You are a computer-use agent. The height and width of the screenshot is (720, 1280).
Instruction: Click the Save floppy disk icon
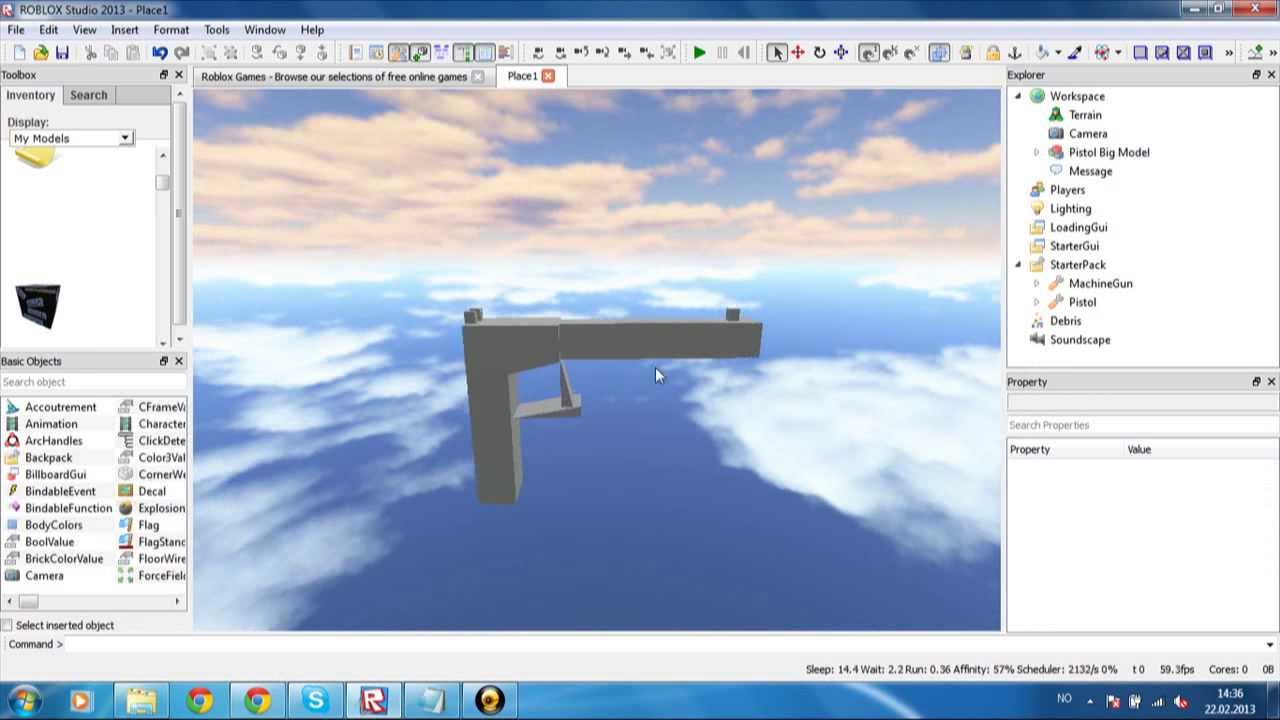tap(62, 53)
